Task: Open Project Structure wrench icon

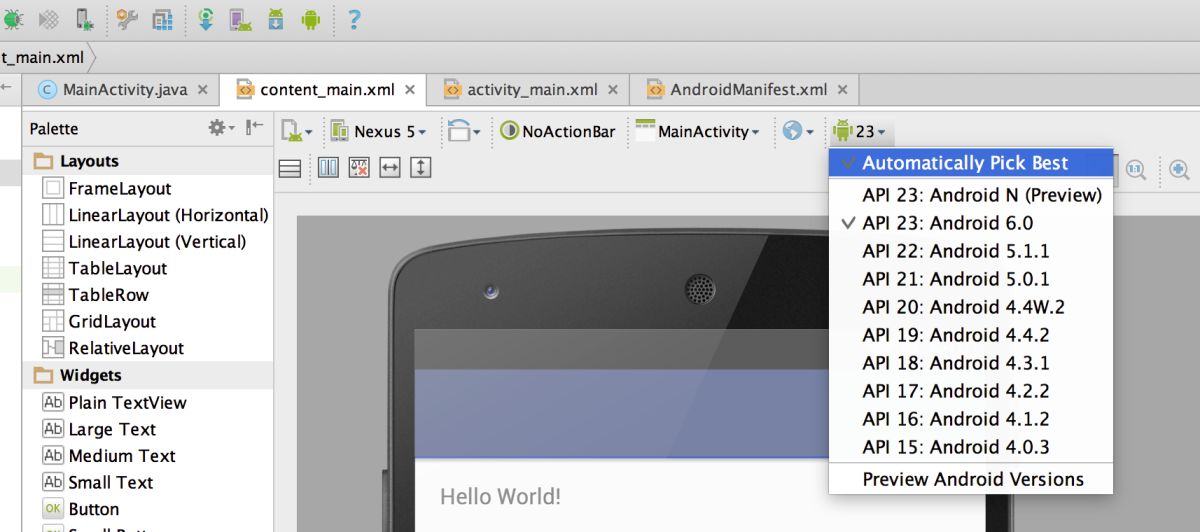Action: tap(127, 18)
